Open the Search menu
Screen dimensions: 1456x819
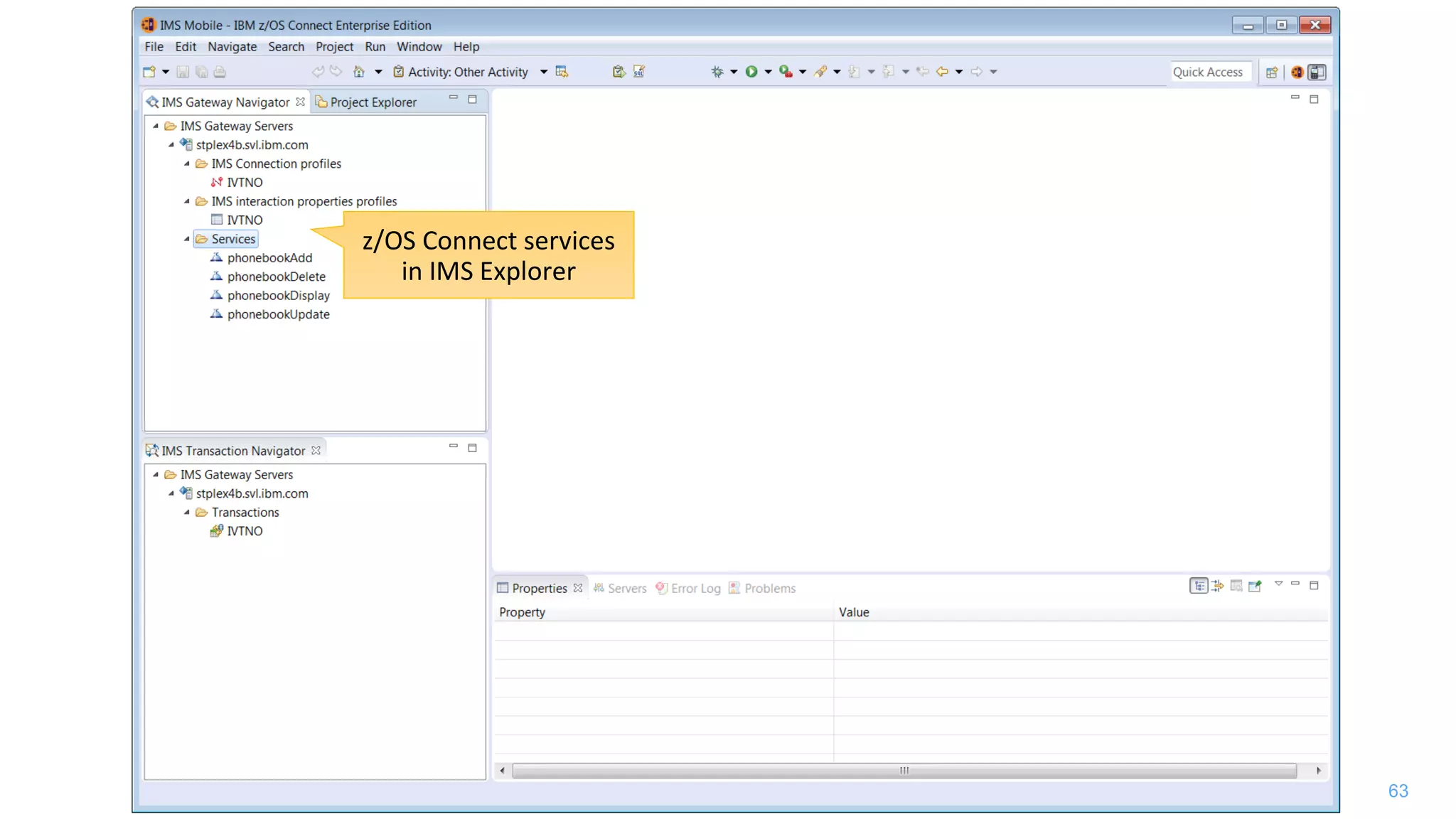click(286, 47)
